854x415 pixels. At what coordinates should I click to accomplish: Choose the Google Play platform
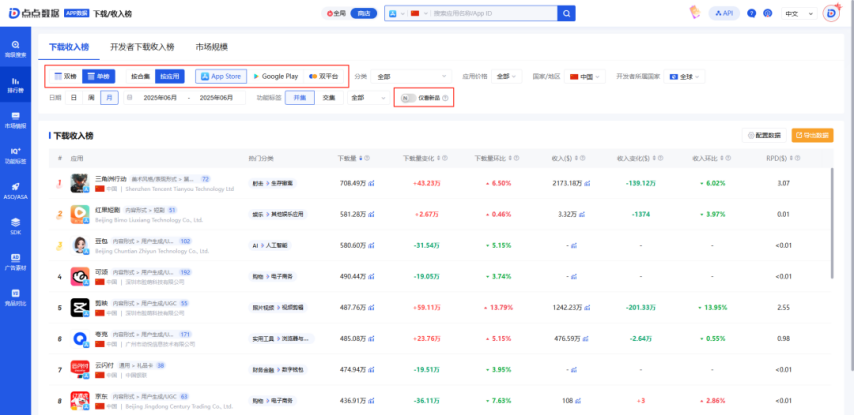click(x=276, y=76)
